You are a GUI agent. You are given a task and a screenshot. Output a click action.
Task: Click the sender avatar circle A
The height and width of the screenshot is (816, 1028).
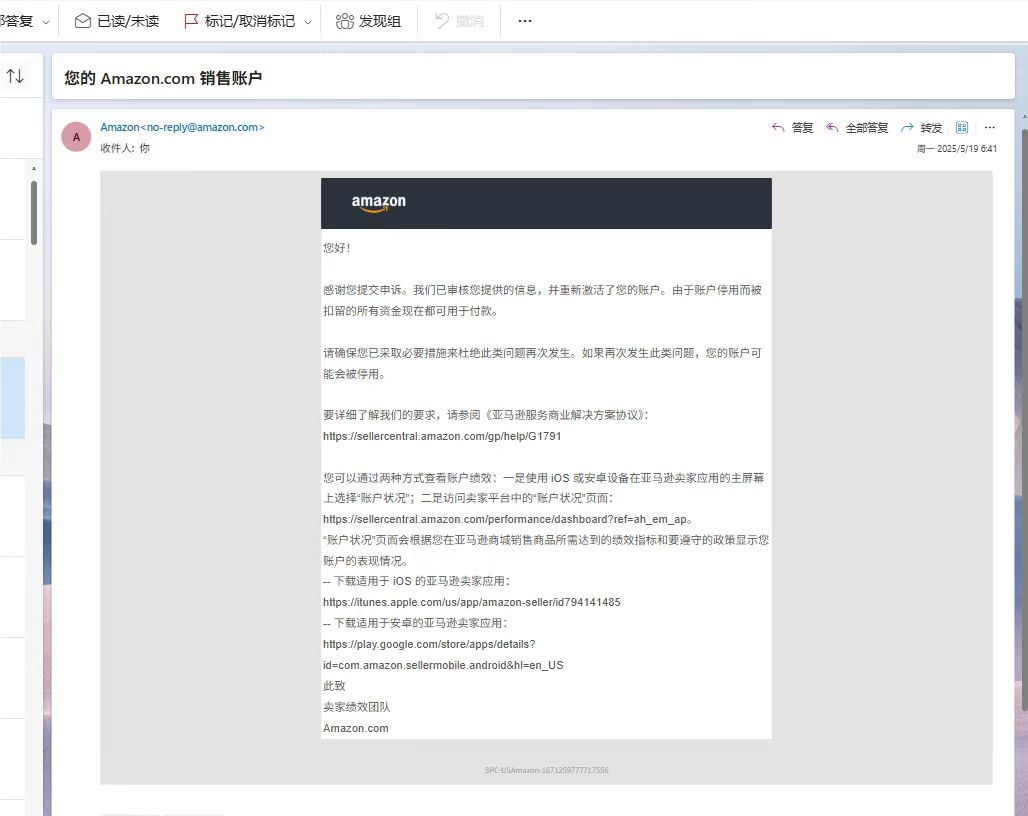click(x=76, y=137)
